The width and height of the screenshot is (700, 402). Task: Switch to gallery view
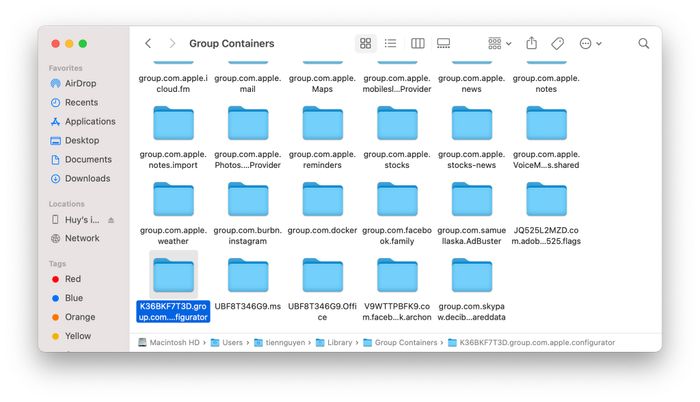click(443, 44)
